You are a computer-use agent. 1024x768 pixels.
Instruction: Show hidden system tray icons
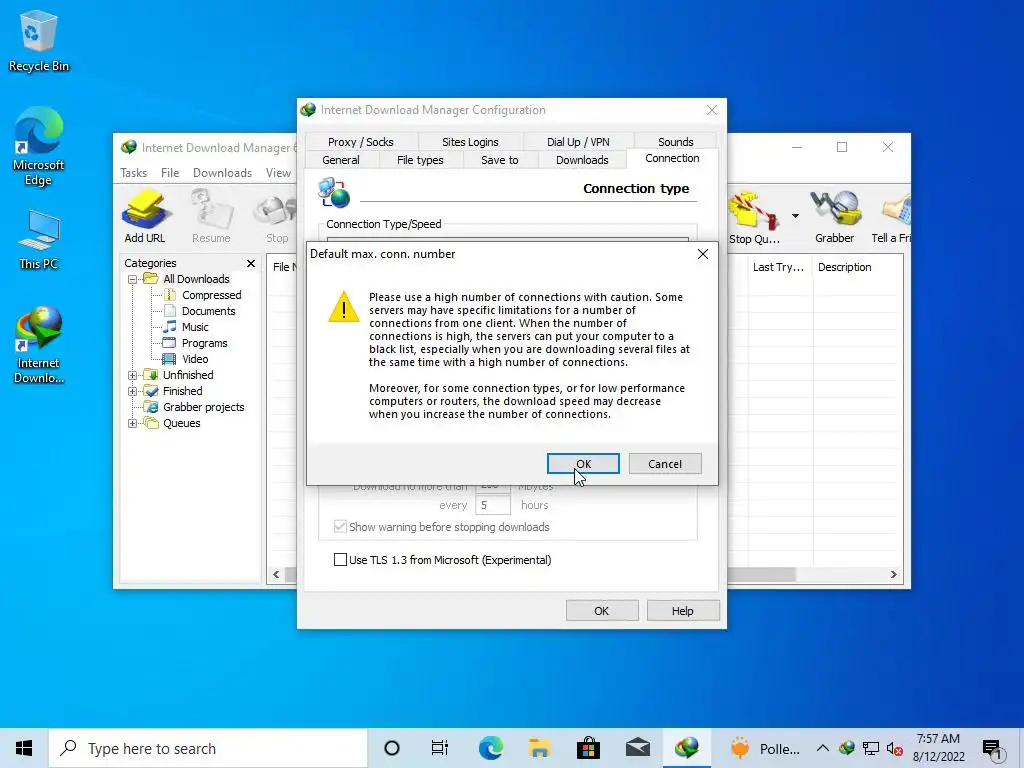pos(823,748)
